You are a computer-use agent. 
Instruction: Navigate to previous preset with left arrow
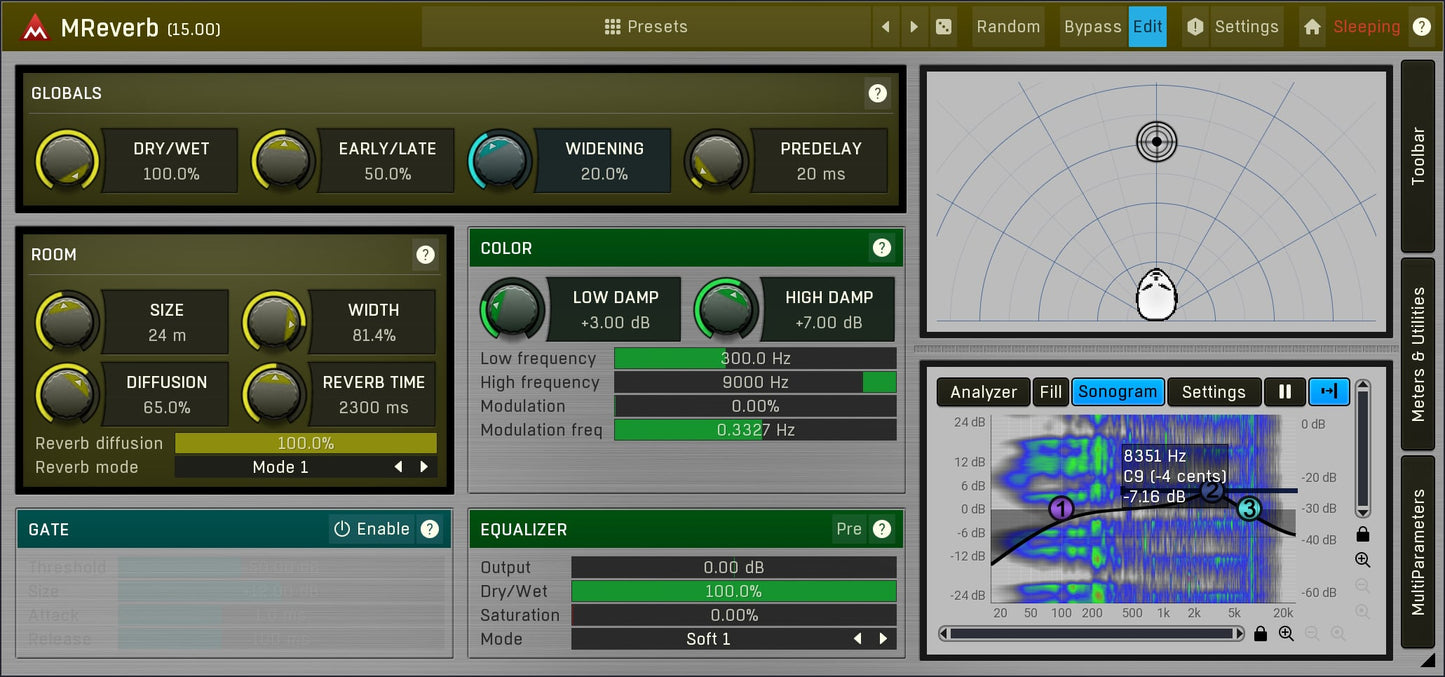coord(886,27)
